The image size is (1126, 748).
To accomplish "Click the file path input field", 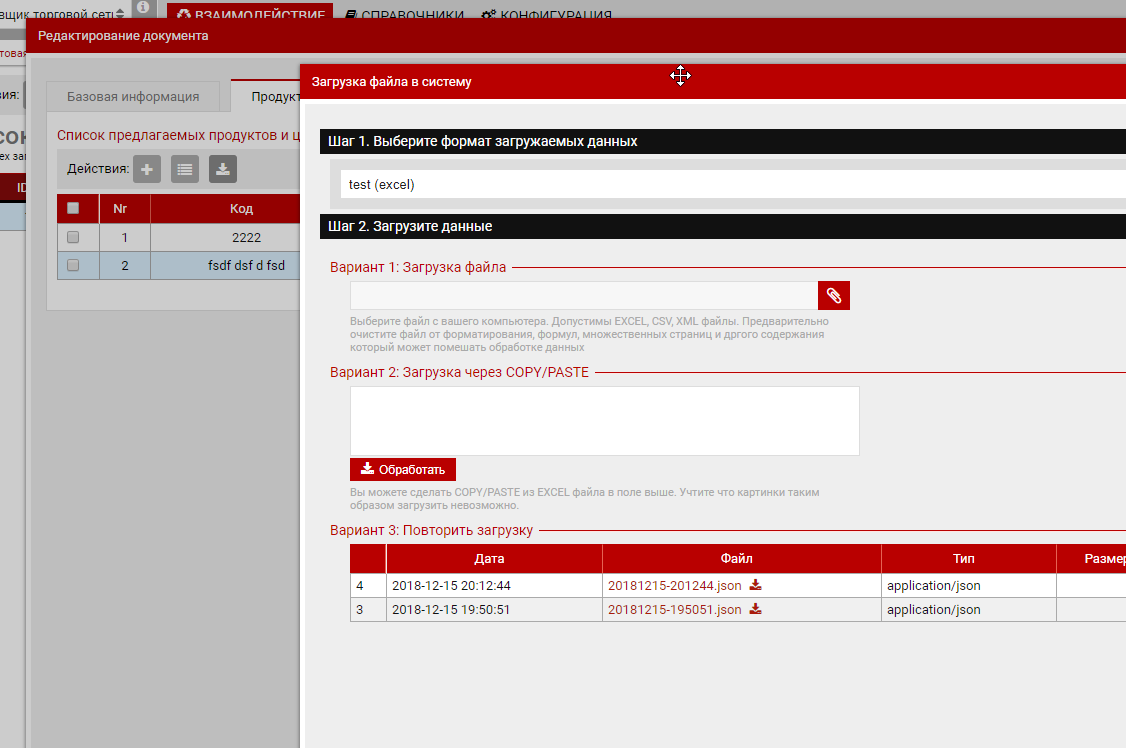I will (583, 296).
